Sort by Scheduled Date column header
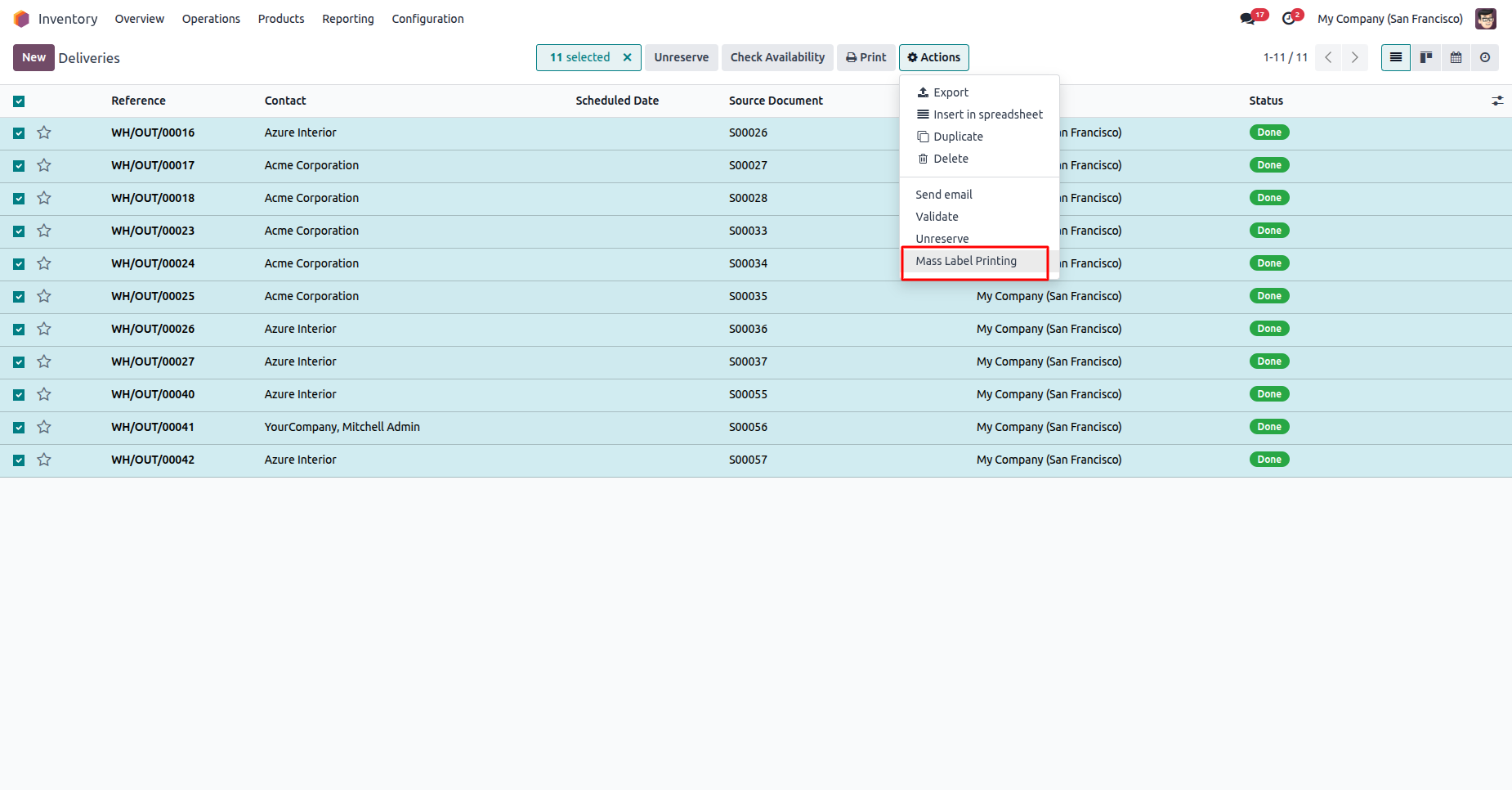This screenshot has width=1512, height=790. tap(616, 101)
